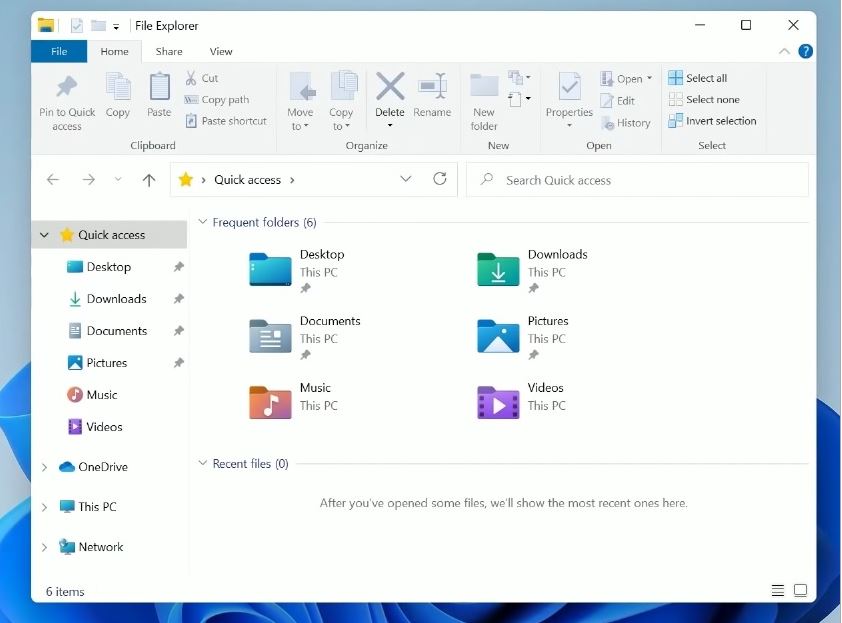Open the Downloads folder tile

coord(533,271)
